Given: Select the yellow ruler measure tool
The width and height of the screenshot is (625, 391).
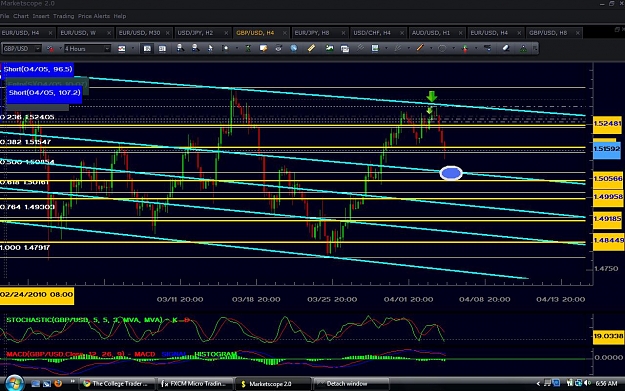Looking at the screenshot, I should (x=311, y=48).
